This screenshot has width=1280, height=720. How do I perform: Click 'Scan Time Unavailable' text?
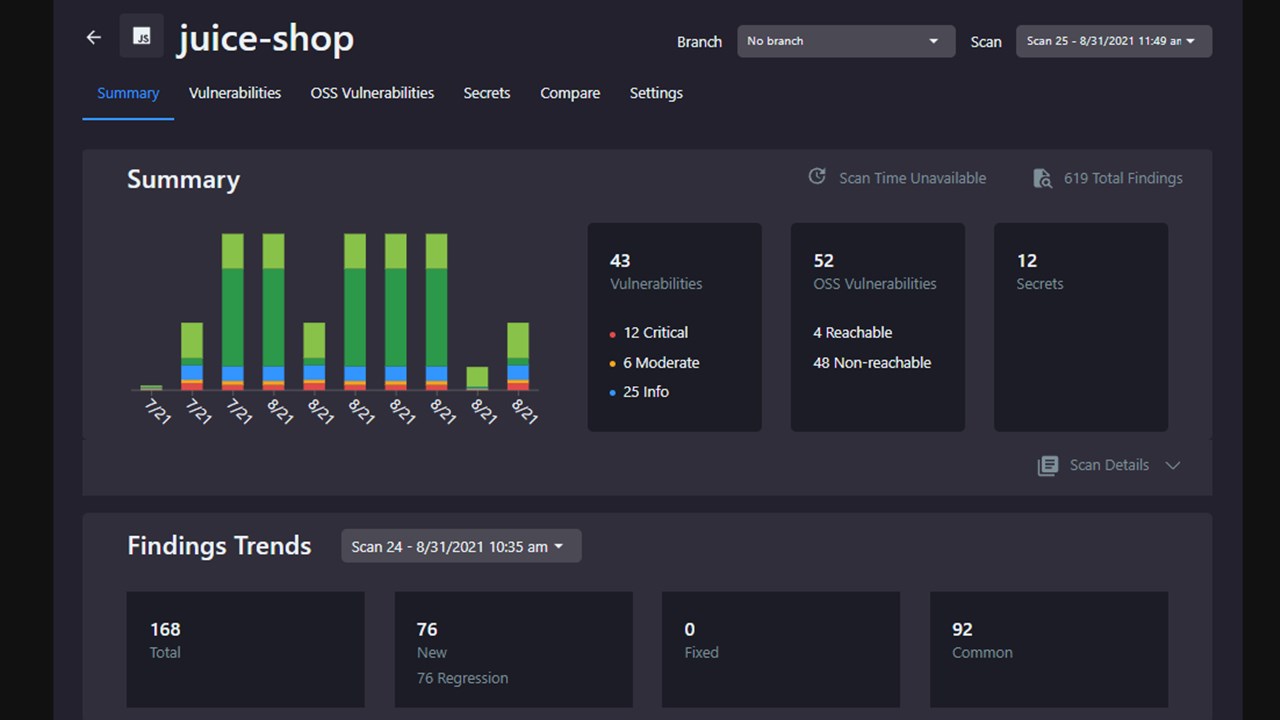click(x=912, y=178)
